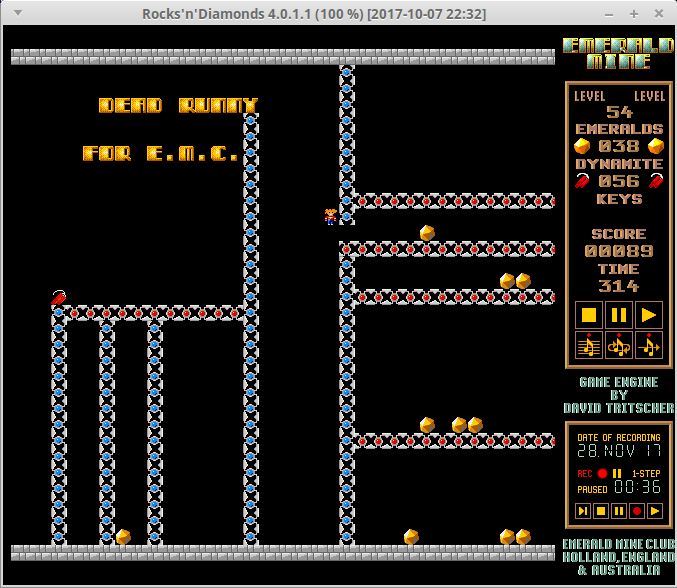Click the red dynamite stick on the ledge
The width and height of the screenshot is (677, 588).
coord(59,297)
